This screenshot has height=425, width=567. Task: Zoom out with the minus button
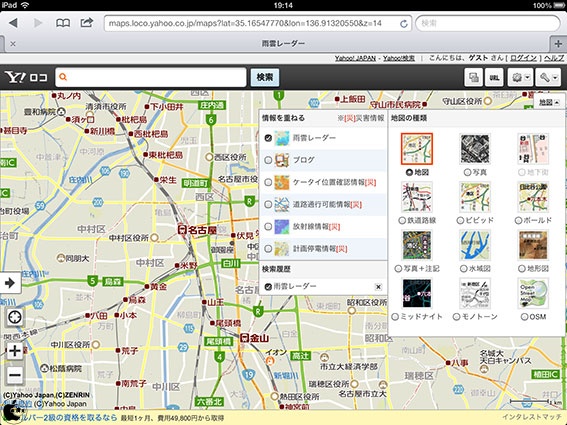click(15, 375)
